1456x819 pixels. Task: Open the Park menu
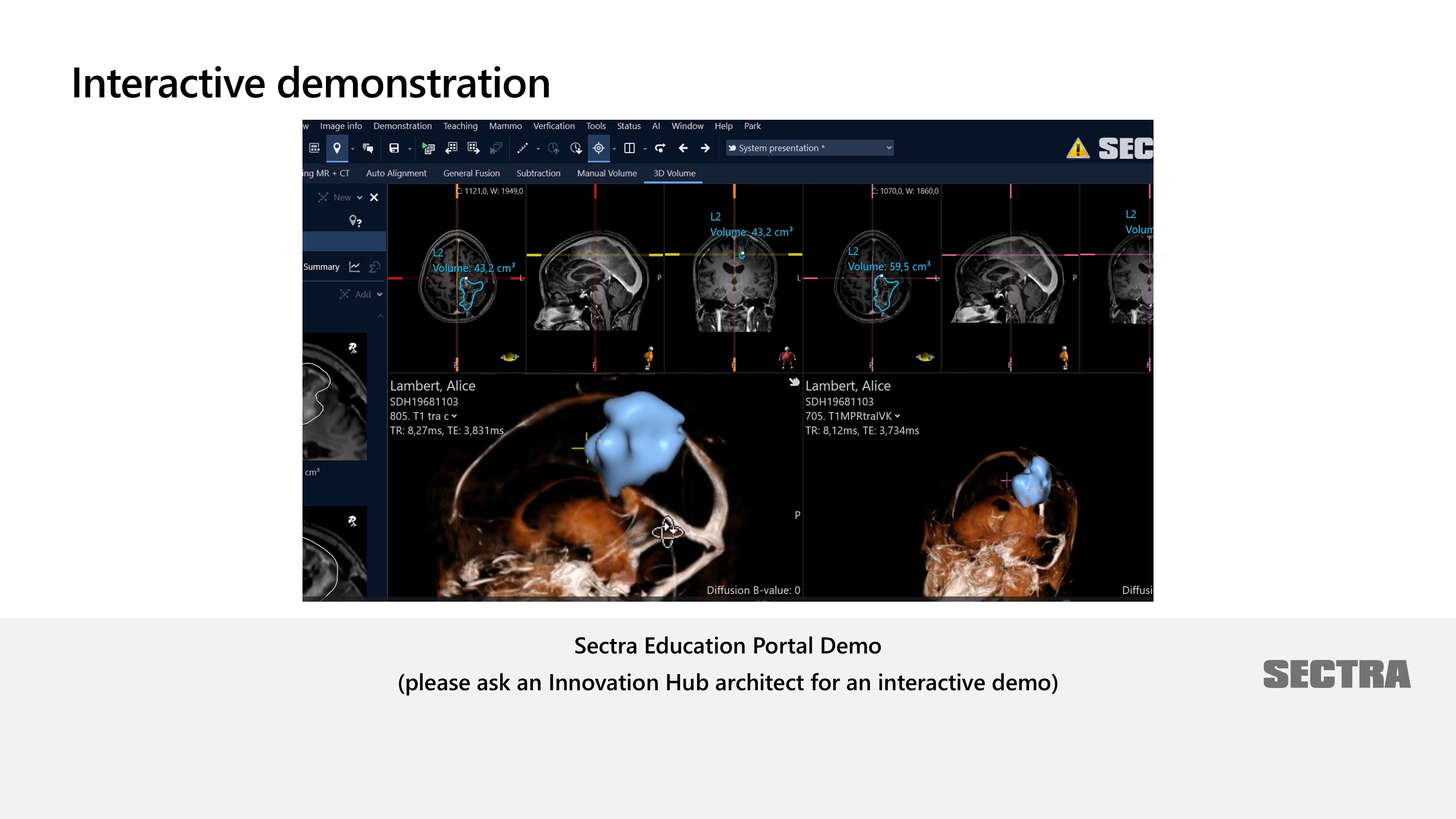(752, 126)
